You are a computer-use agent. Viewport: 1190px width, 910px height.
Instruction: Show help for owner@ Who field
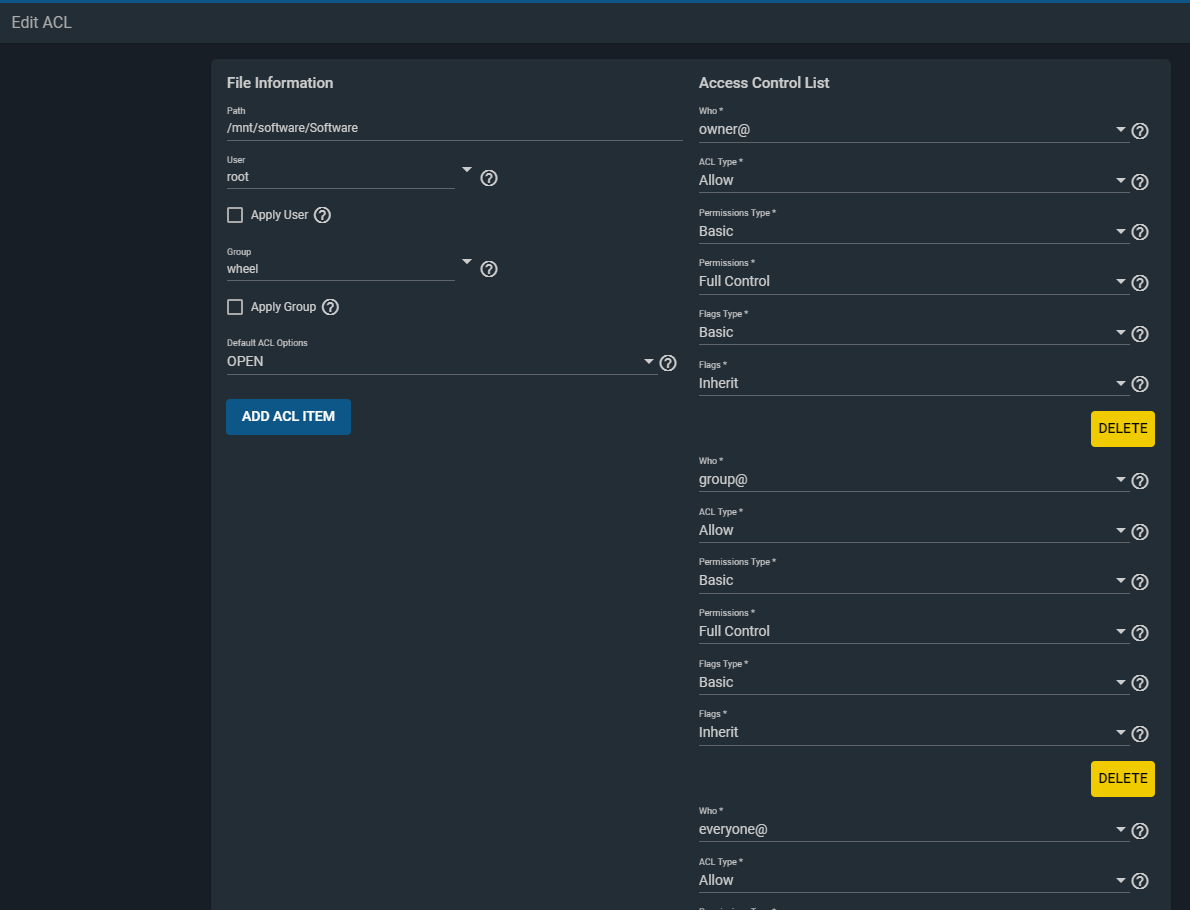pyautogui.click(x=1139, y=131)
